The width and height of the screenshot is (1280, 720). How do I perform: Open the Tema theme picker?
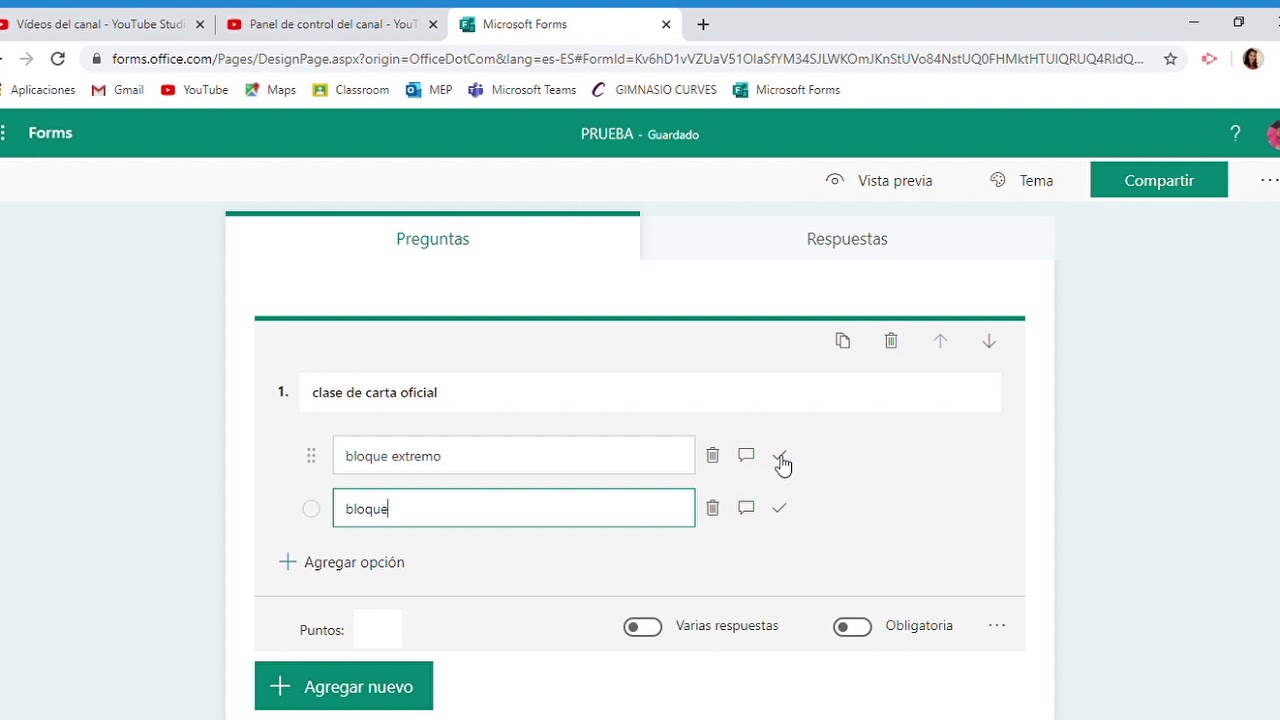tap(1021, 180)
